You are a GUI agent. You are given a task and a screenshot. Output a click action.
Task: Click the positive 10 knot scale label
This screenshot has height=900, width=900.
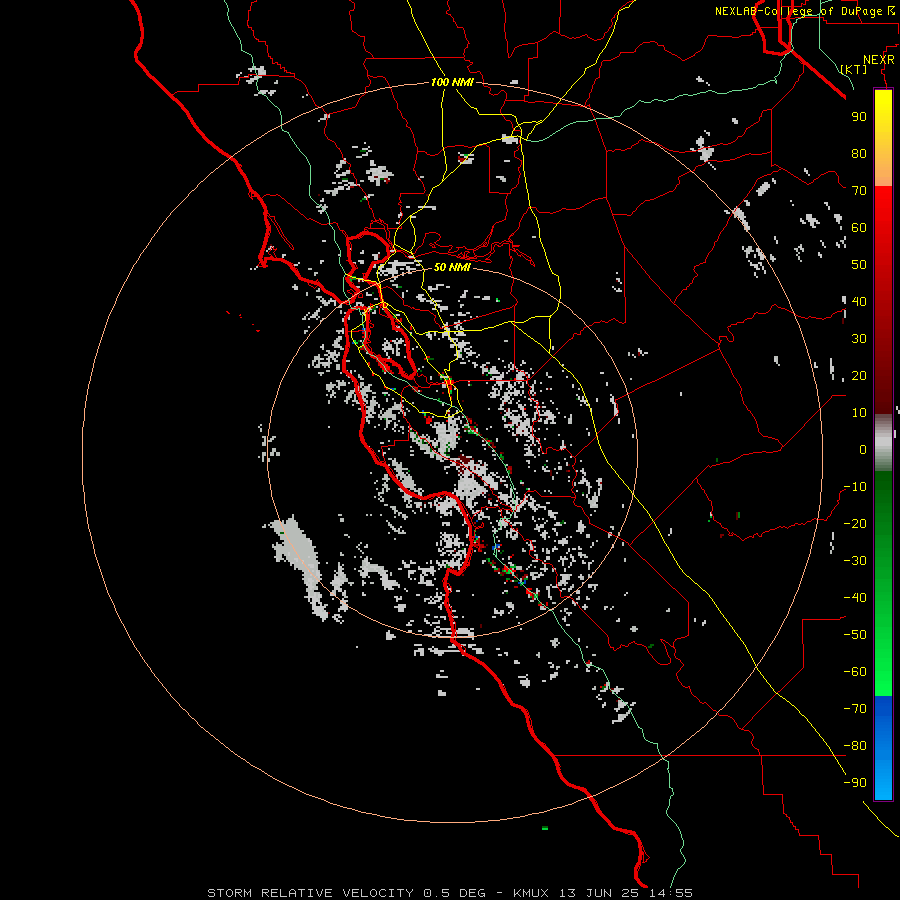tap(859, 413)
